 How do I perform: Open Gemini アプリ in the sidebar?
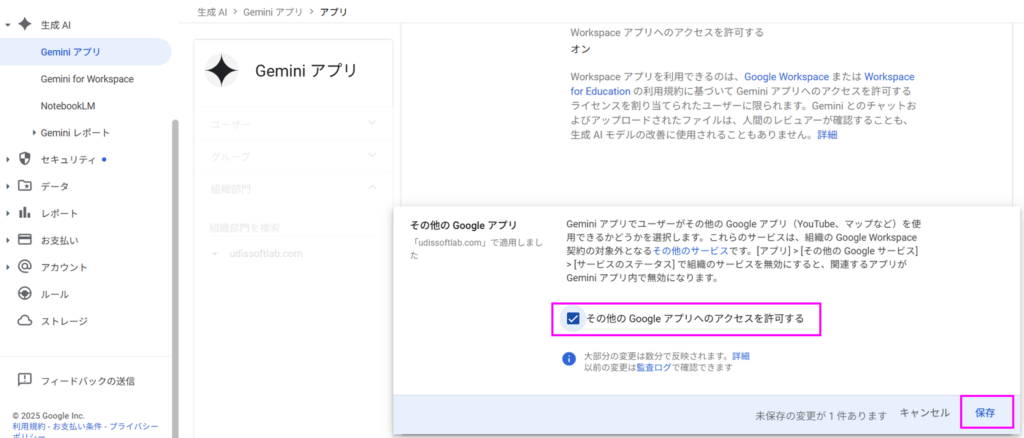click(86, 52)
